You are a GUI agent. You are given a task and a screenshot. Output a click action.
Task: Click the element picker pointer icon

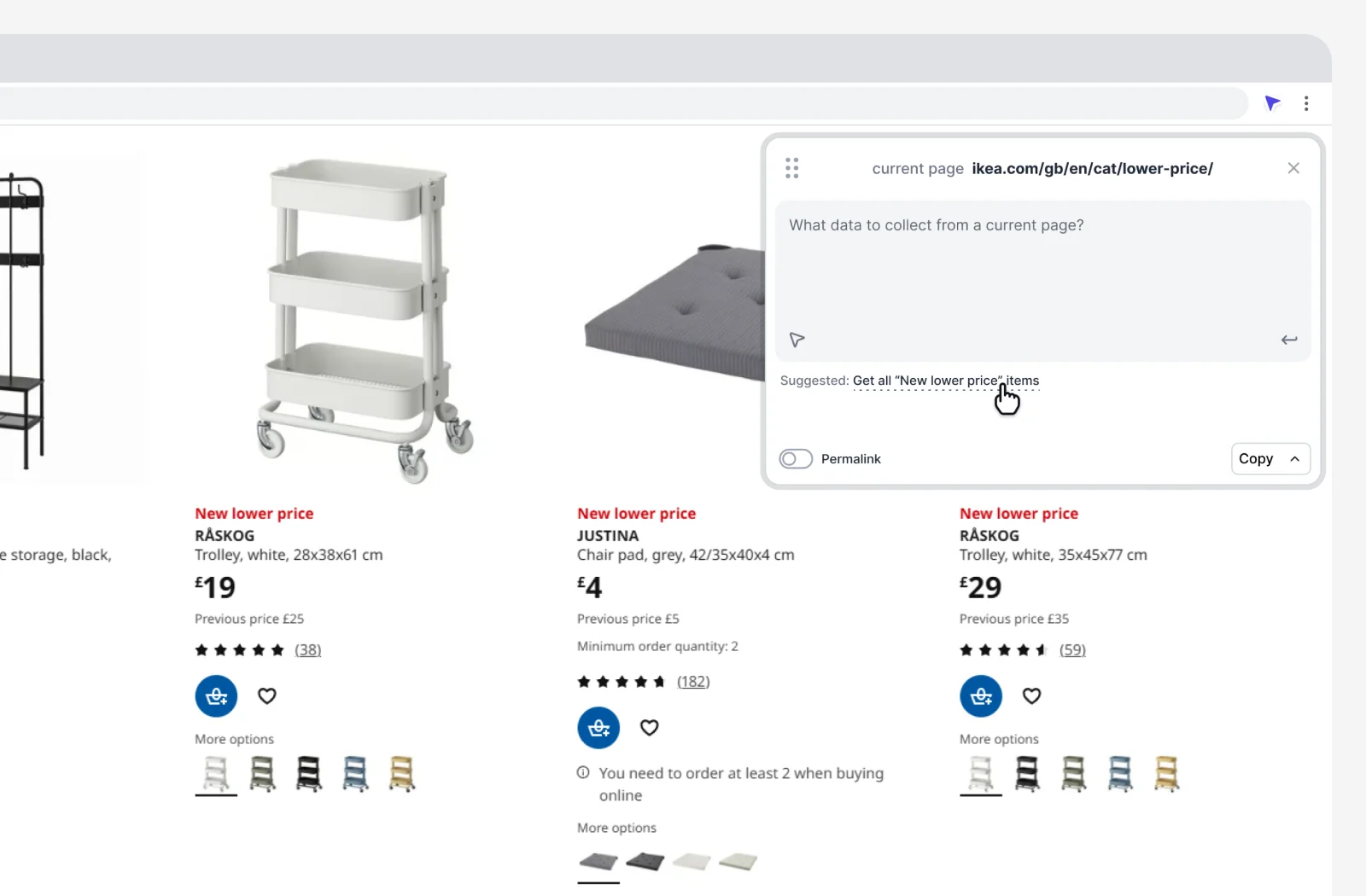coord(797,340)
